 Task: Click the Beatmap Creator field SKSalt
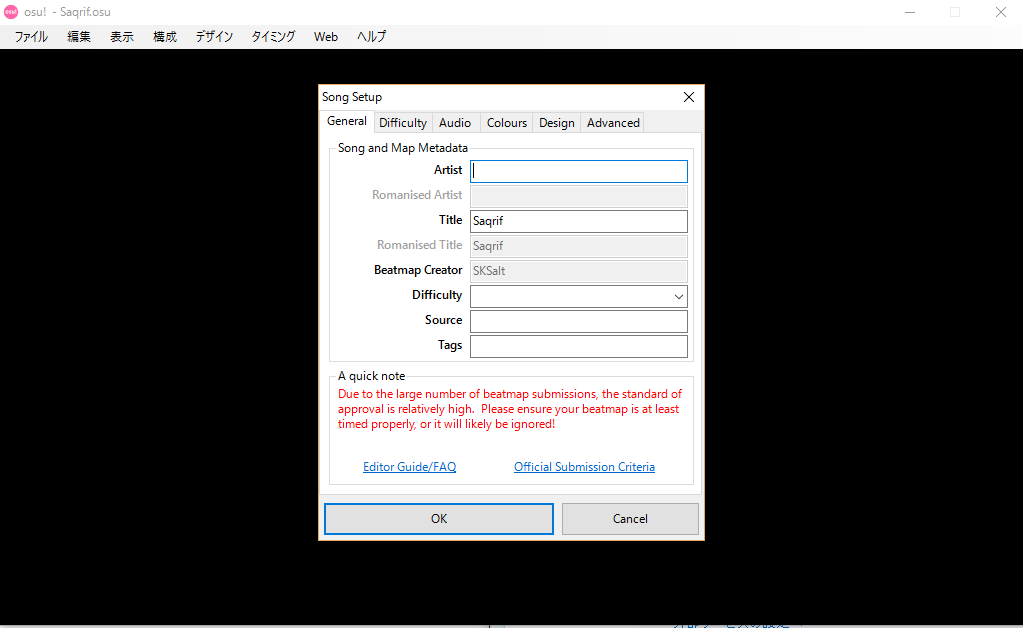click(579, 271)
